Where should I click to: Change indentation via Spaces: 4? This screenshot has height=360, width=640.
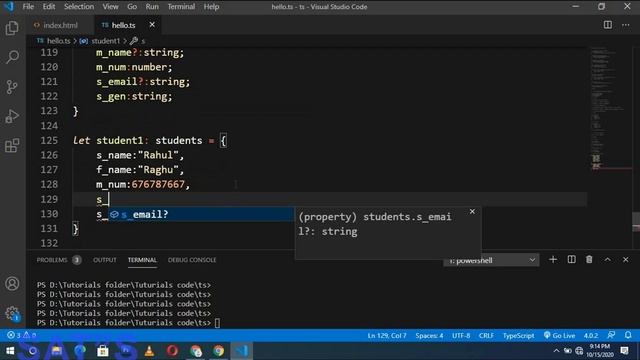point(429,336)
